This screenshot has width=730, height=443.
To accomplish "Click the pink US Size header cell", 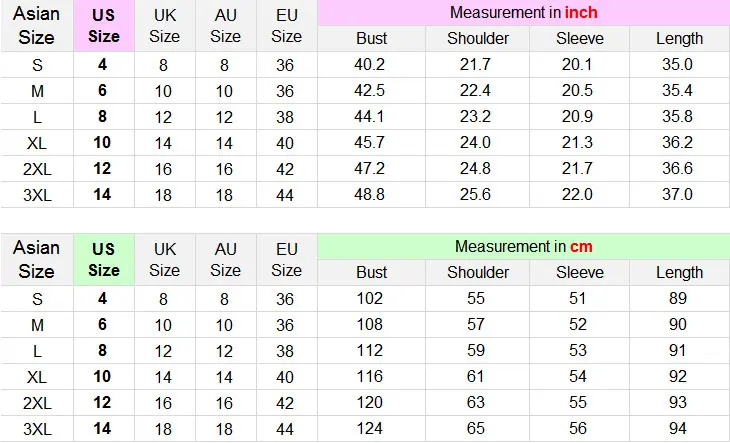I will (104, 26).
